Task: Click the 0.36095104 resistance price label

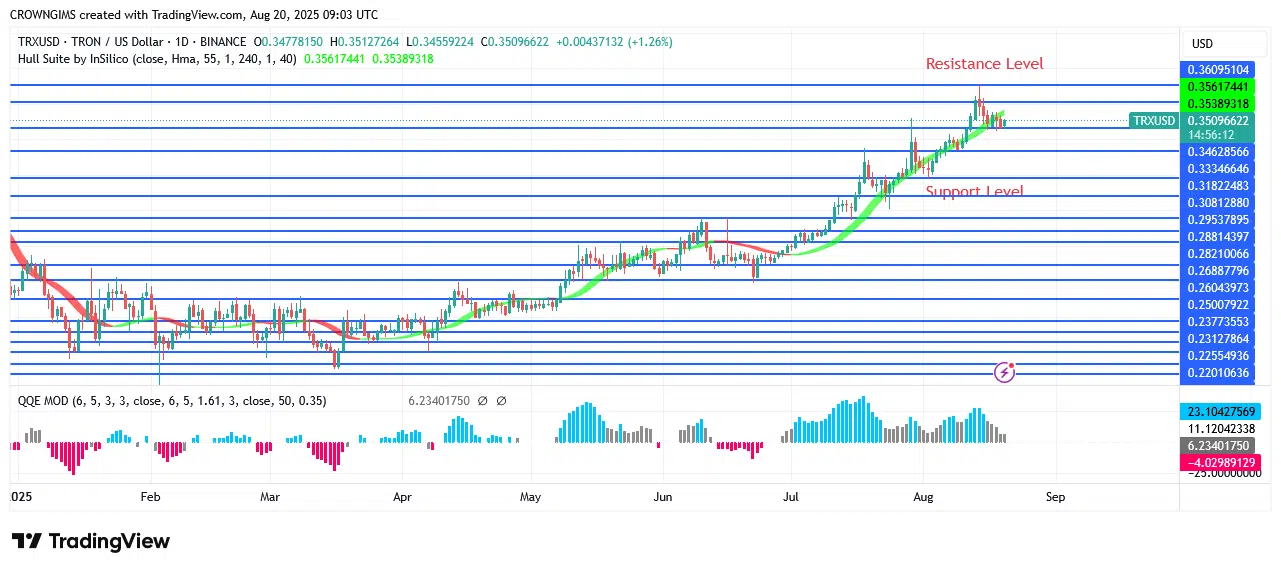Action: 1218,70
